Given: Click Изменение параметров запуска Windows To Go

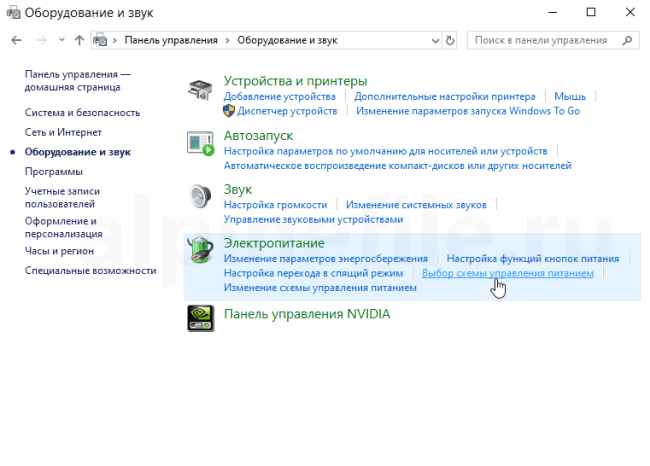Looking at the screenshot, I should click(x=468, y=111).
